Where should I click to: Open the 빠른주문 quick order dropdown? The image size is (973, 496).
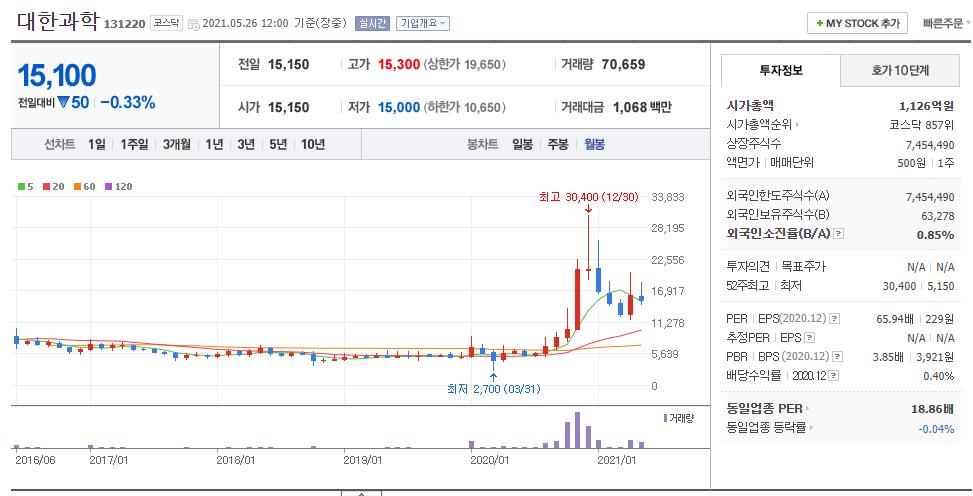[x=946, y=23]
